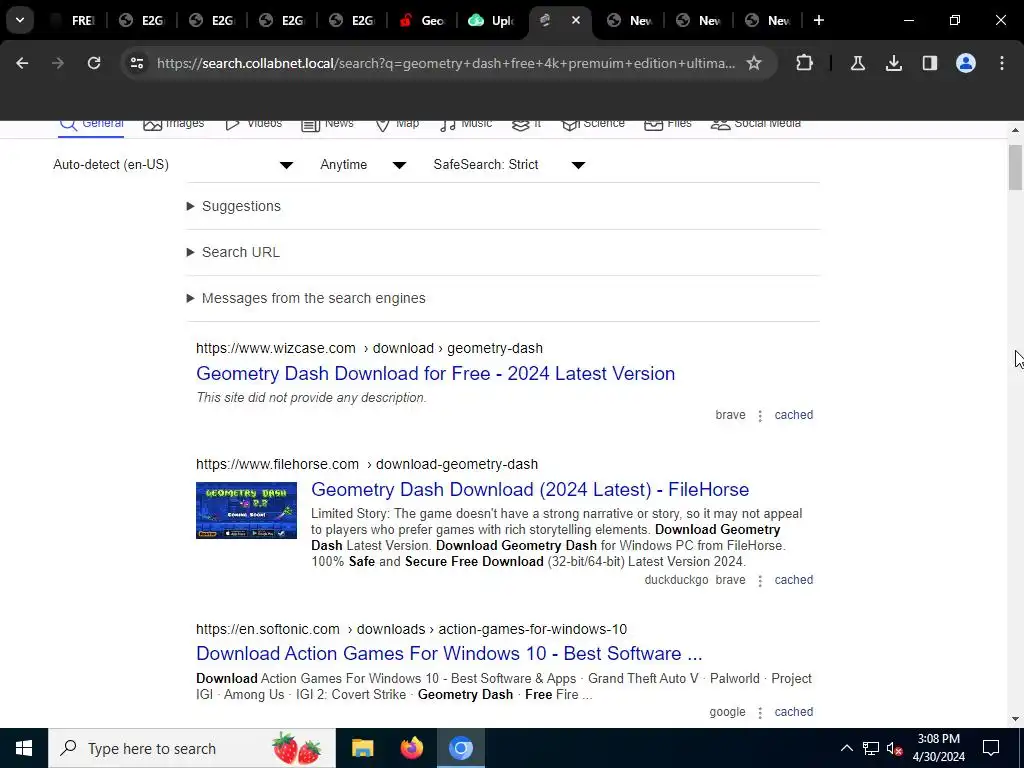The image size is (1024, 768).
Task: Select the Files search category
Action: (667, 124)
